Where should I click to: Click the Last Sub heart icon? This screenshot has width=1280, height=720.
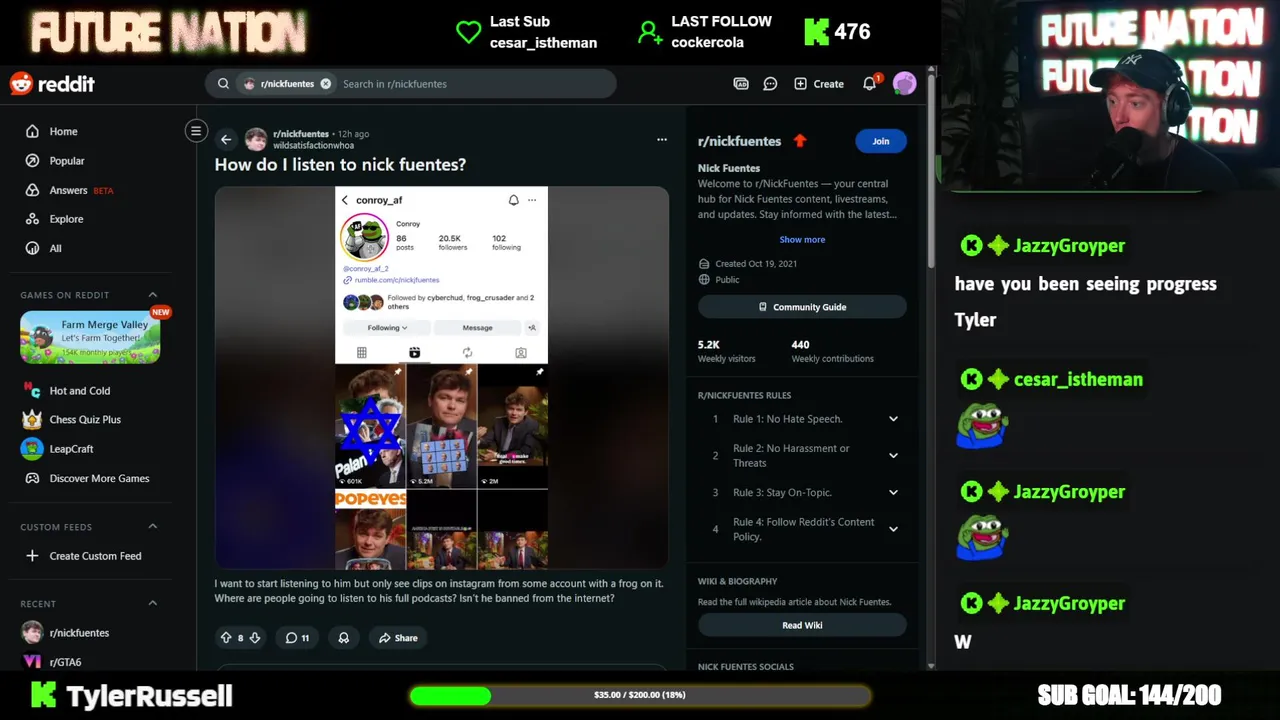click(x=468, y=32)
